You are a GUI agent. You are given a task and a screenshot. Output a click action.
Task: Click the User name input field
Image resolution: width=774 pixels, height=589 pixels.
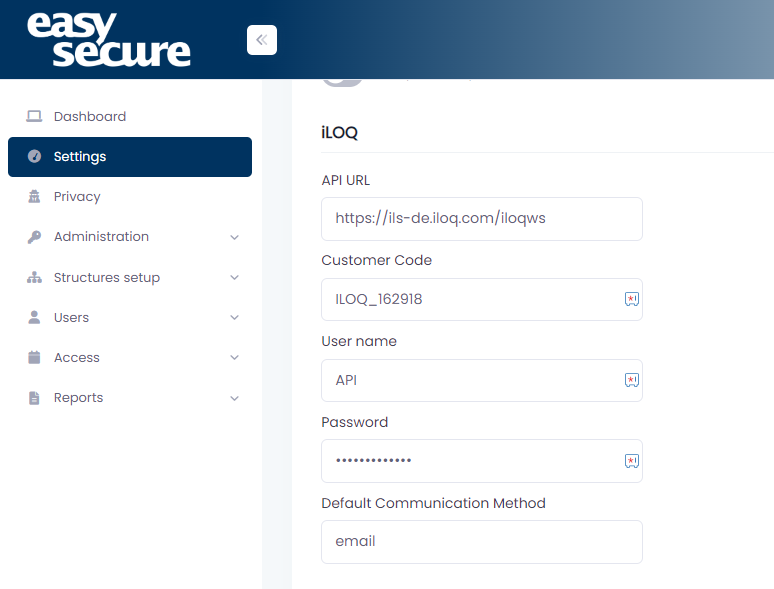(x=482, y=380)
